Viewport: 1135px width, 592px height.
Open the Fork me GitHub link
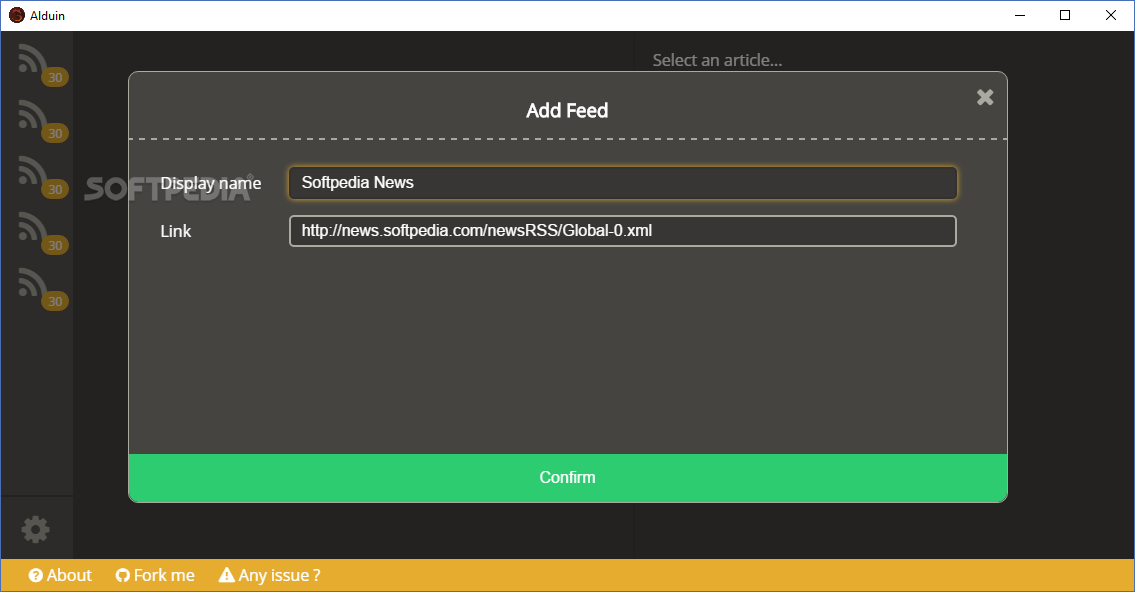pos(155,575)
